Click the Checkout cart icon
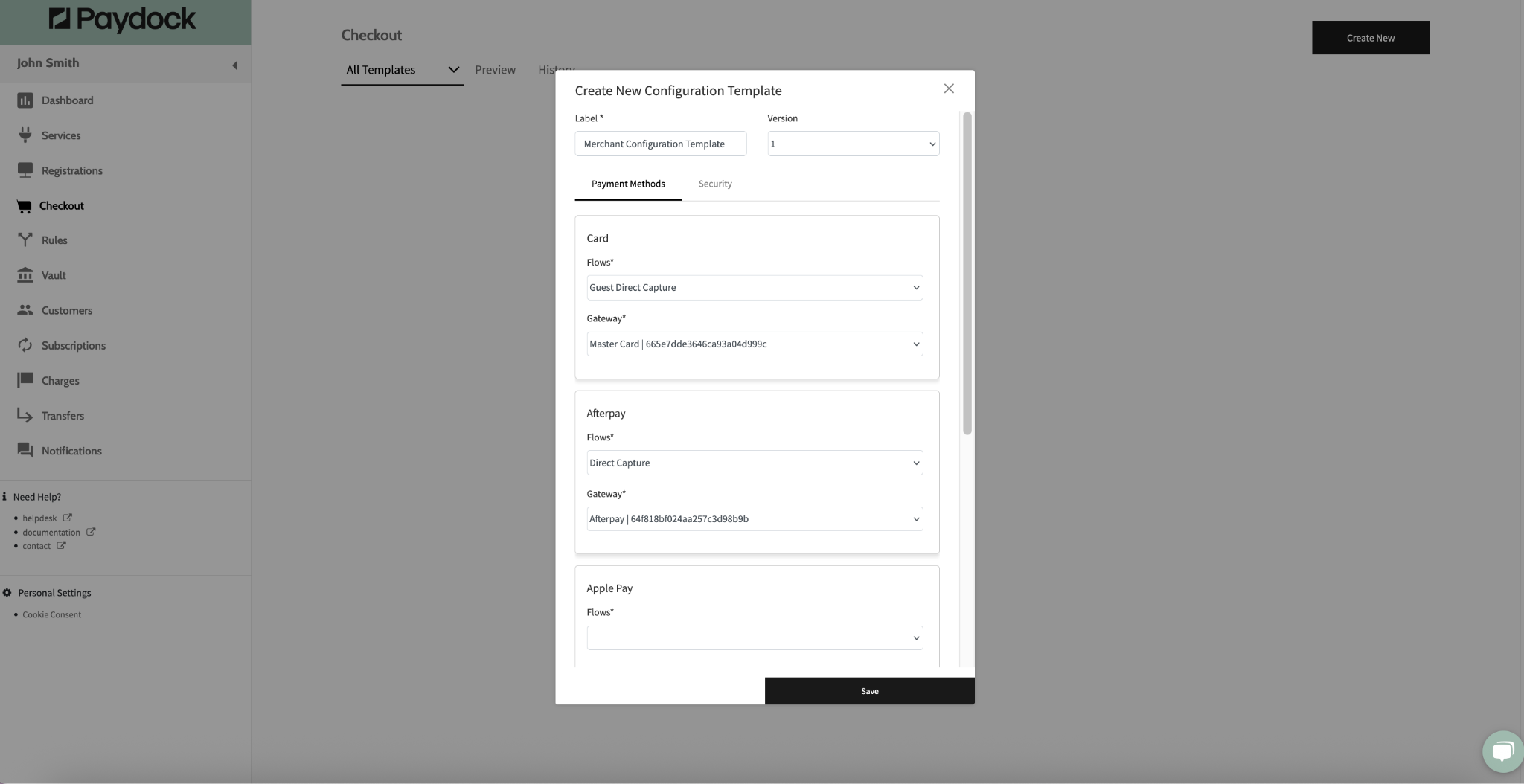Screen dimensions: 1524x784 point(25,206)
